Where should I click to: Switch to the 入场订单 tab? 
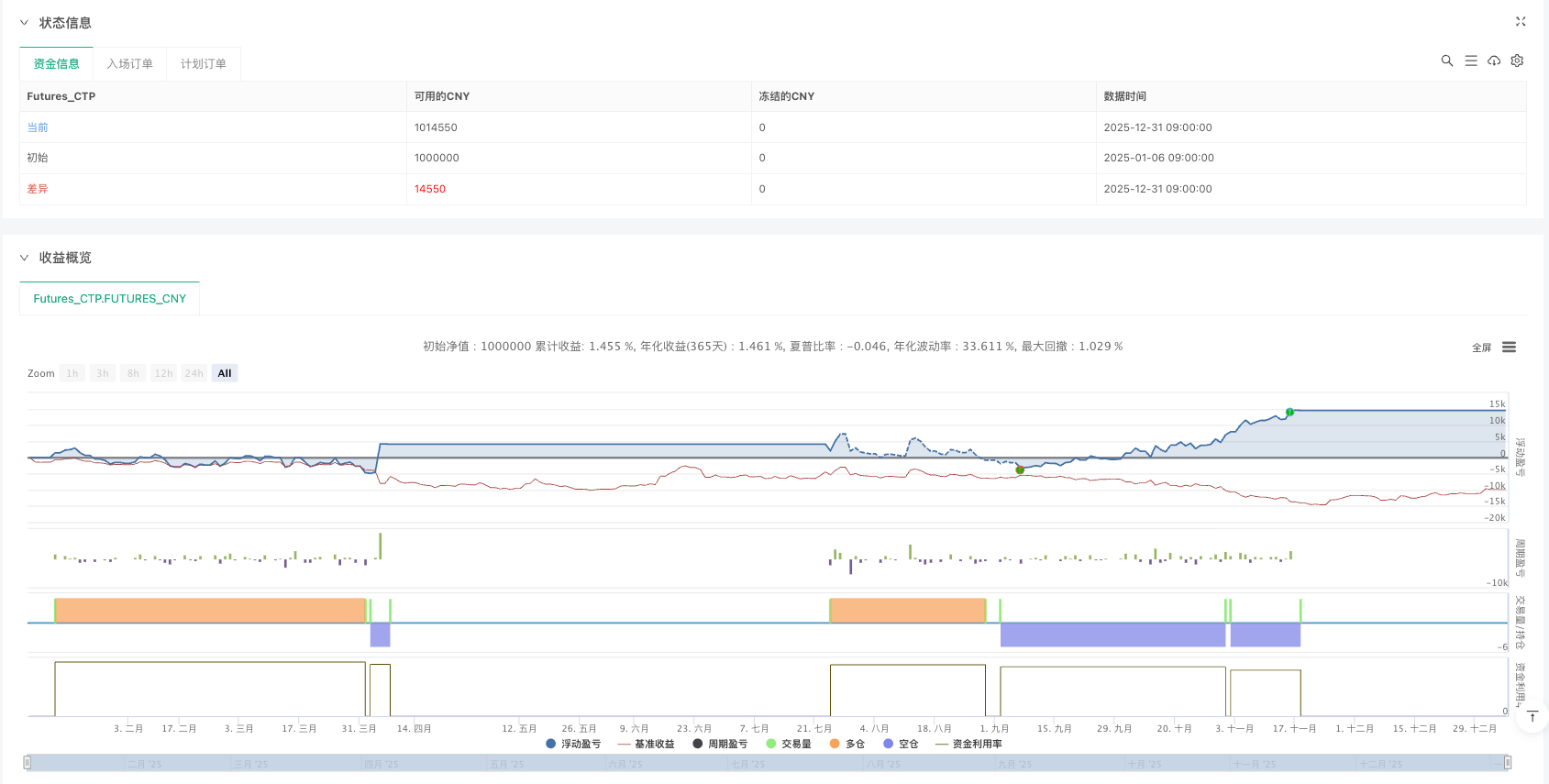(129, 64)
